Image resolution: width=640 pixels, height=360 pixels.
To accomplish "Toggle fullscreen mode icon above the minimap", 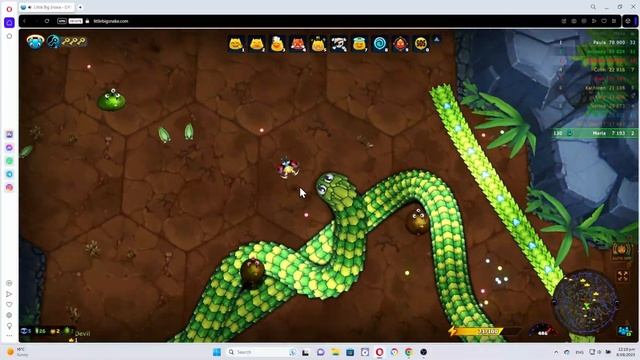I will (622, 276).
